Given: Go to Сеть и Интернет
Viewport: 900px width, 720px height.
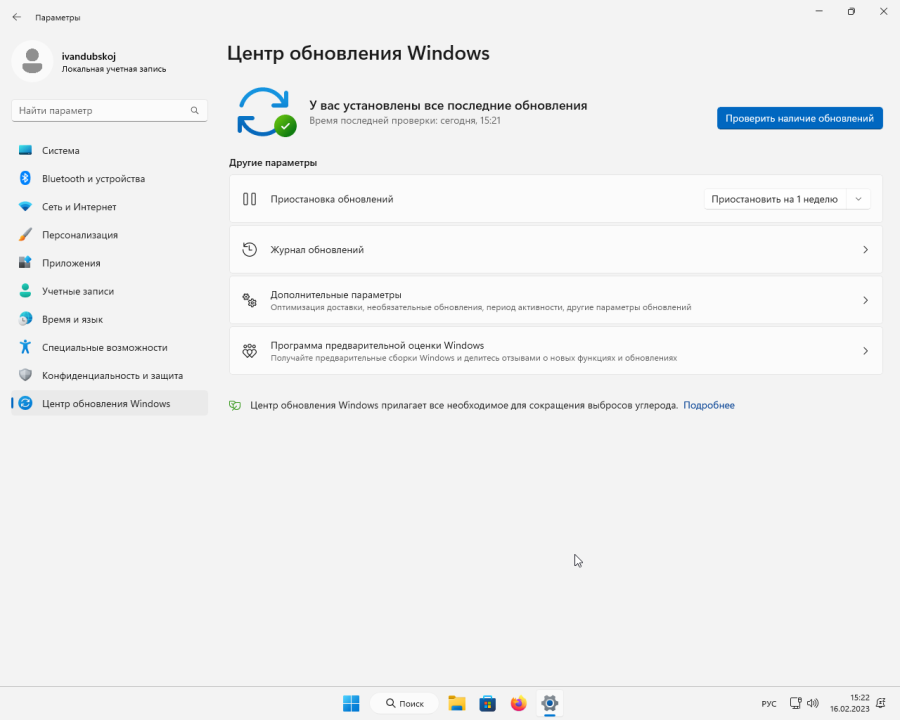Looking at the screenshot, I should click(110, 207).
